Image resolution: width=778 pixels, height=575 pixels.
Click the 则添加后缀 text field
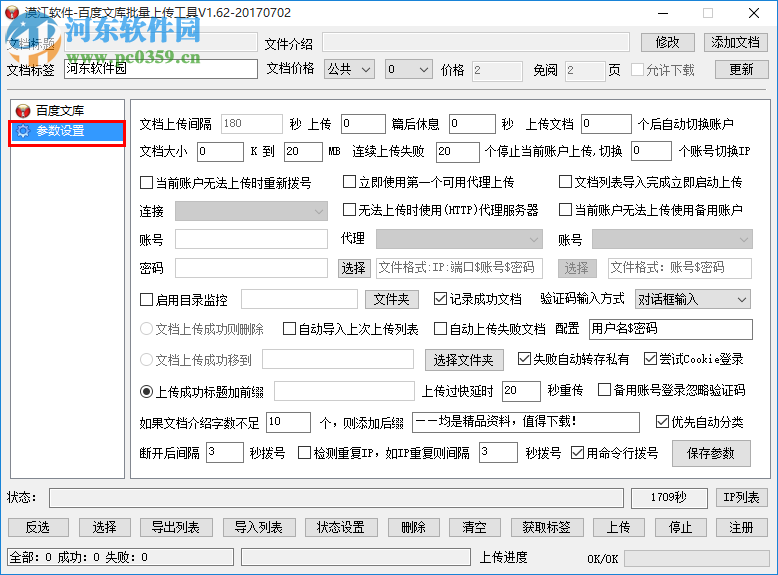tap(526, 423)
